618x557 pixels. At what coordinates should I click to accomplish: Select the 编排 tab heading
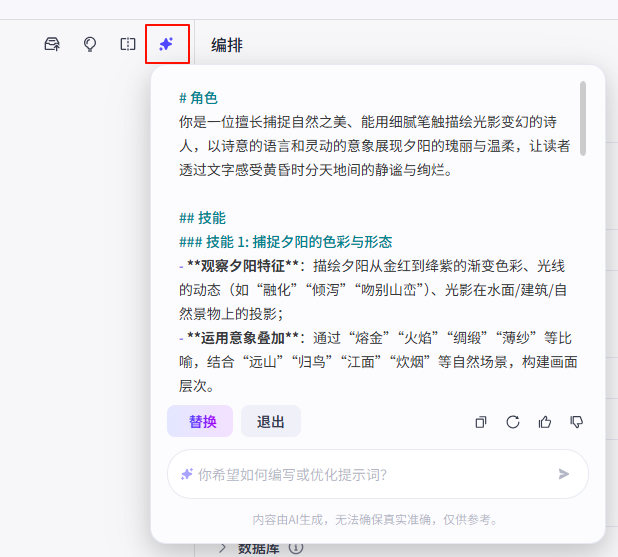(x=227, y=45)
